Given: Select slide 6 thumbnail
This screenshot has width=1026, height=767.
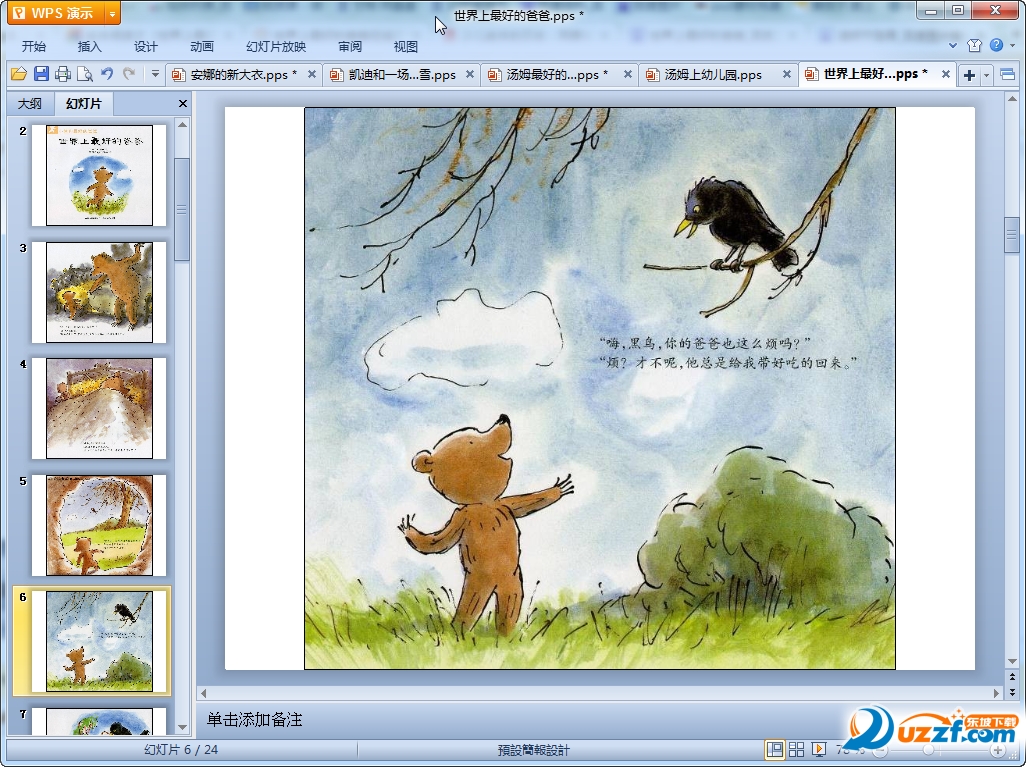Looking at the screenshot, I should point(99,641).
